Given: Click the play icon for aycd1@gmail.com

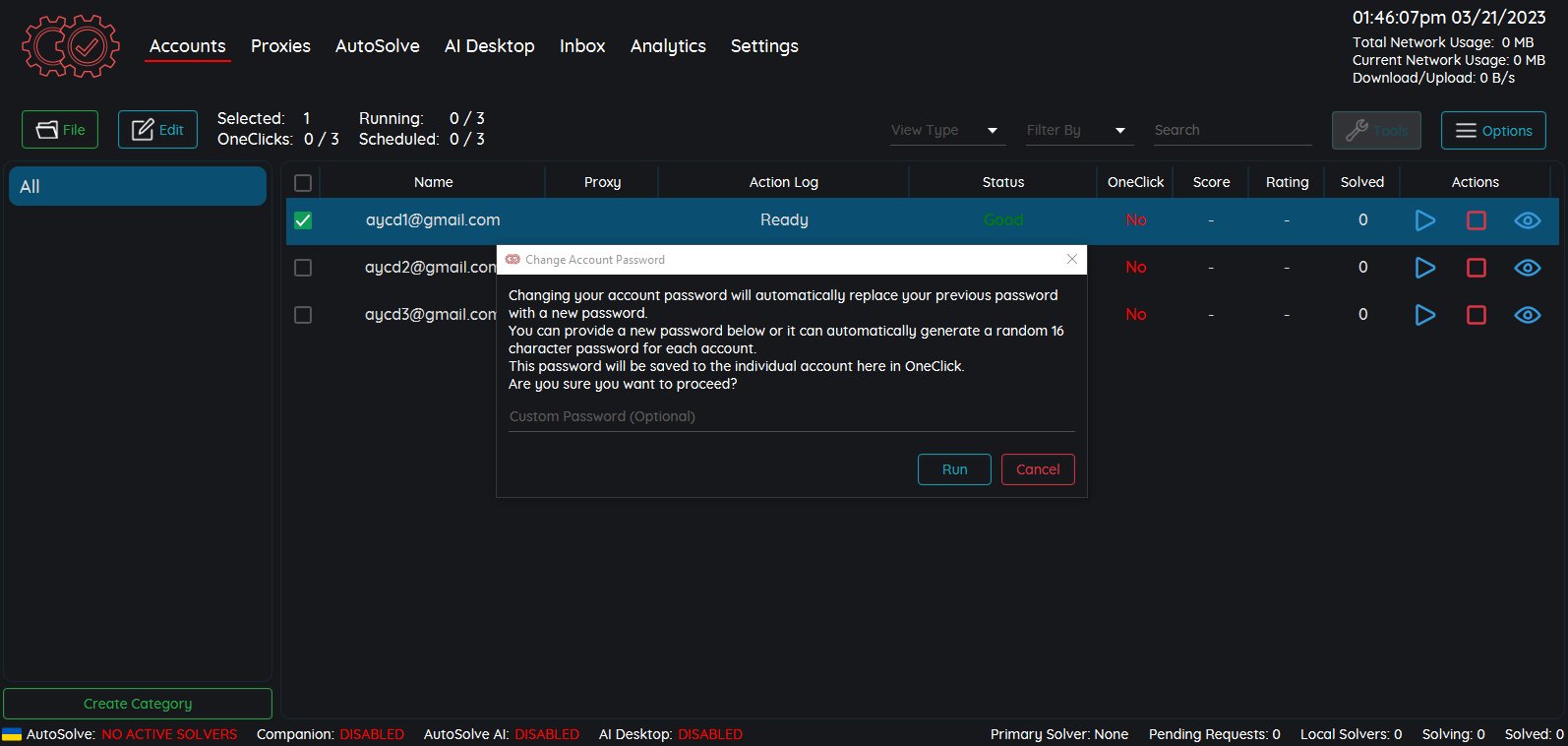Looking at the screenshot, I should click(1424, 220).
